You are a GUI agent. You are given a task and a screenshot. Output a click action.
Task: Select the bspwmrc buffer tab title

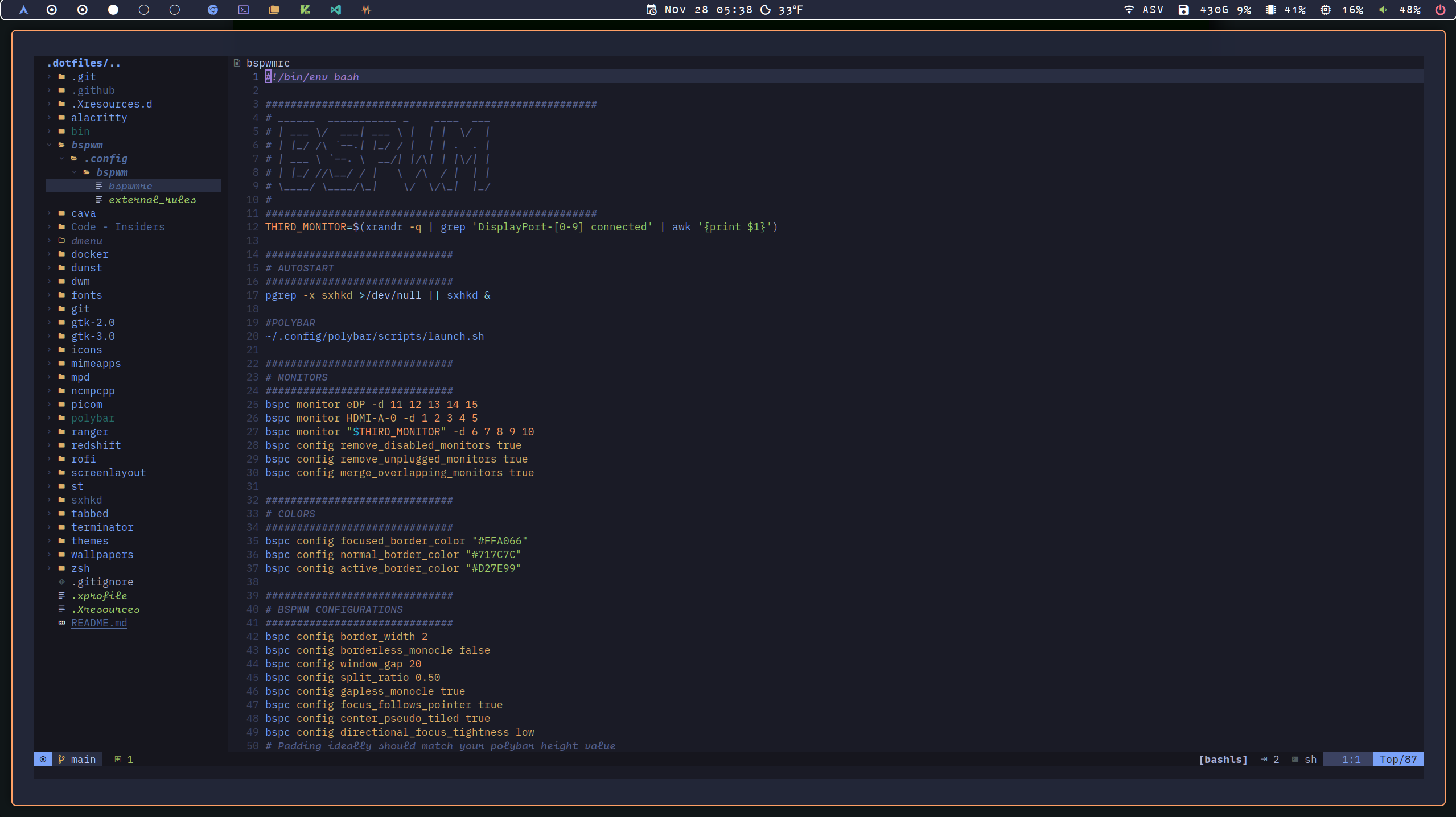[x=268, y=63]
